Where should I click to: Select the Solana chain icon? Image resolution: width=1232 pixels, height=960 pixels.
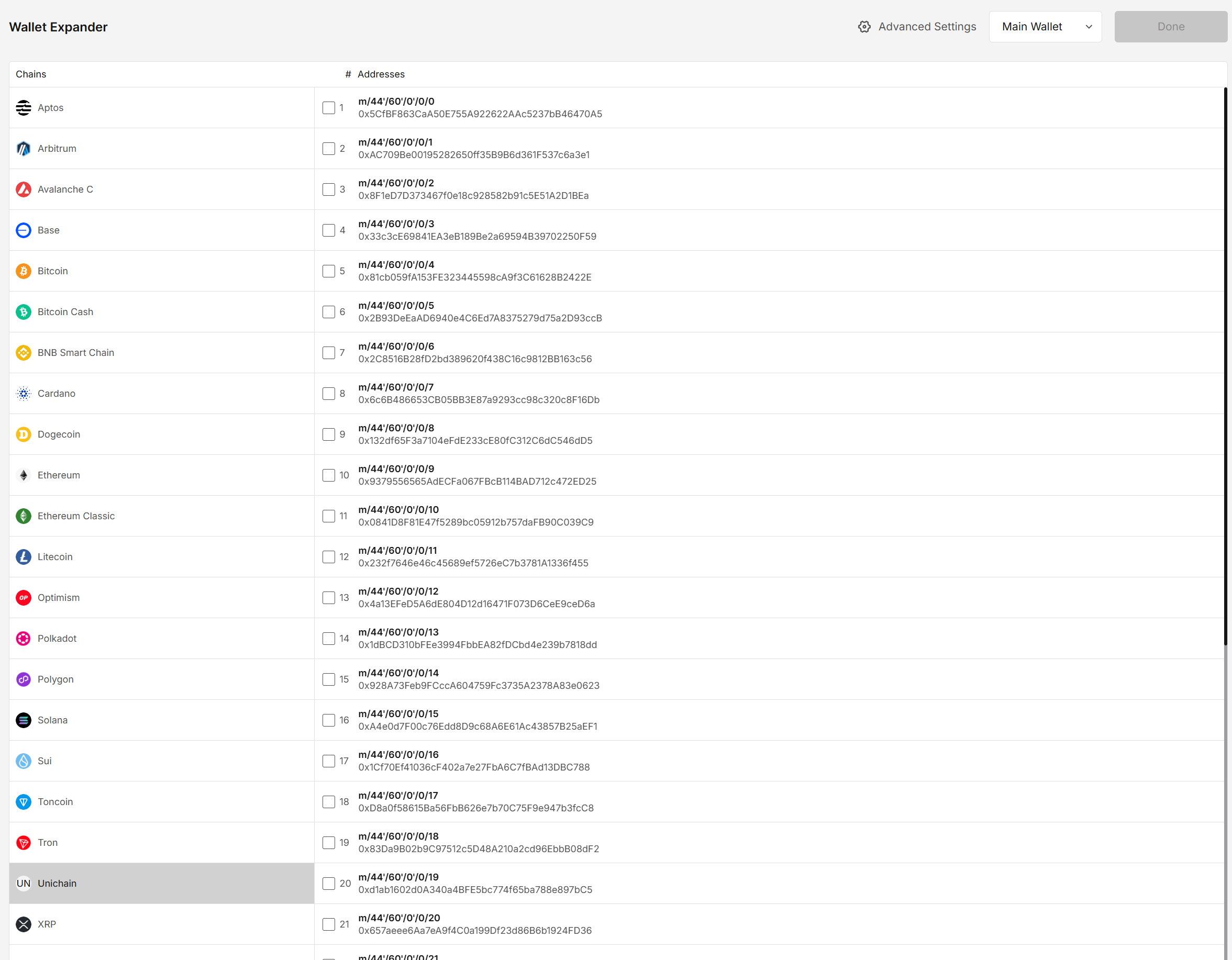point(23,720)
